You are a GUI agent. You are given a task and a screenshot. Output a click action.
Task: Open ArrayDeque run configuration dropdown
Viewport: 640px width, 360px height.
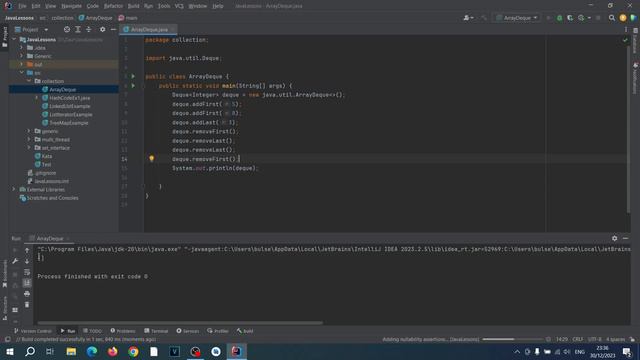(x=517, y=18)
